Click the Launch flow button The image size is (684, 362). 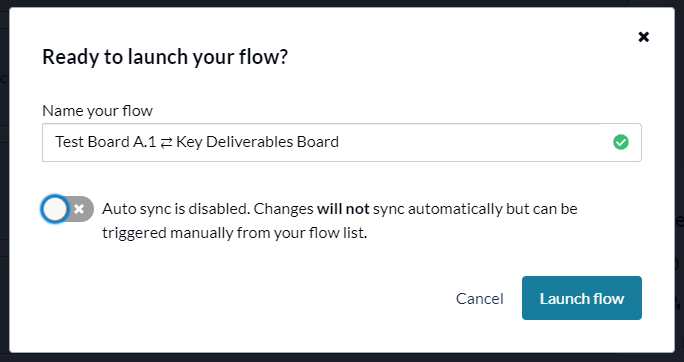(x=581, y=298)
